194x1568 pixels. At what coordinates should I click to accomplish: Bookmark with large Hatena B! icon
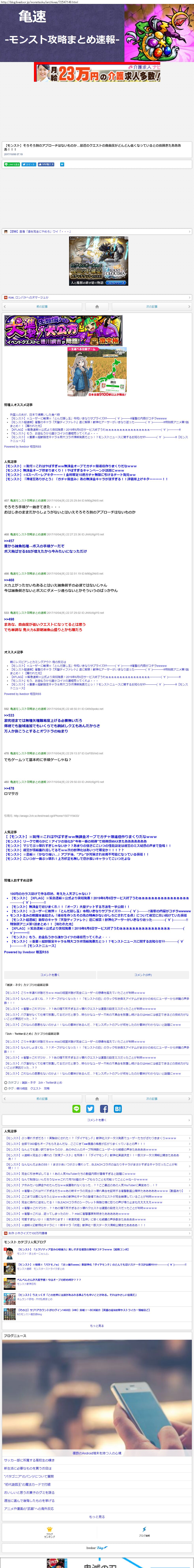(x=118, y=1109)
